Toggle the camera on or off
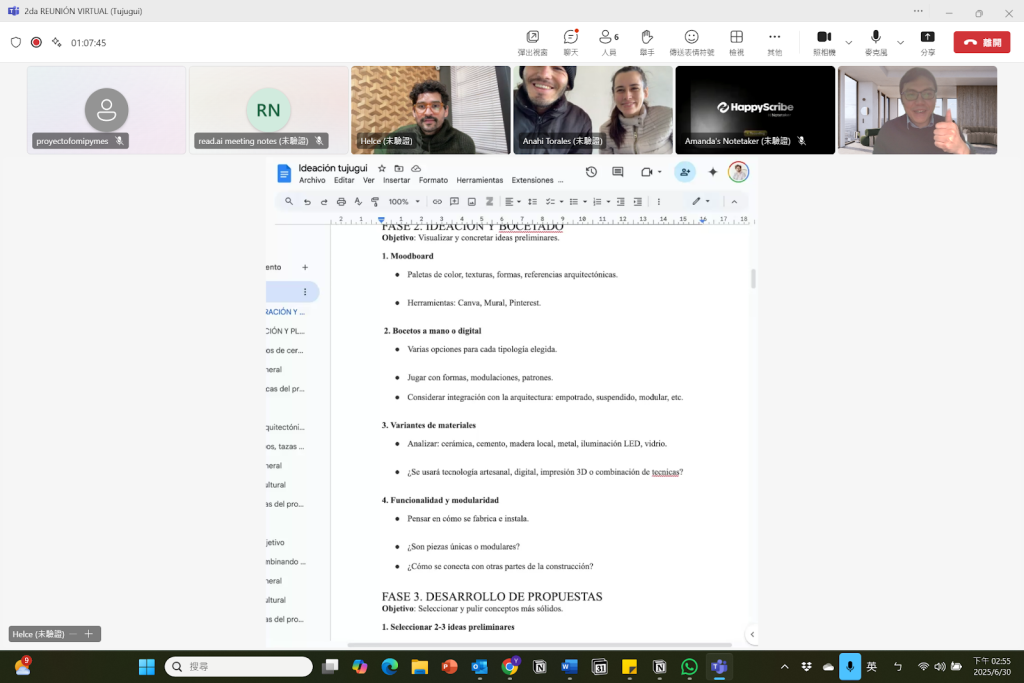The width and height of the screenshot is (1024, 683). [x=824, y=41]
